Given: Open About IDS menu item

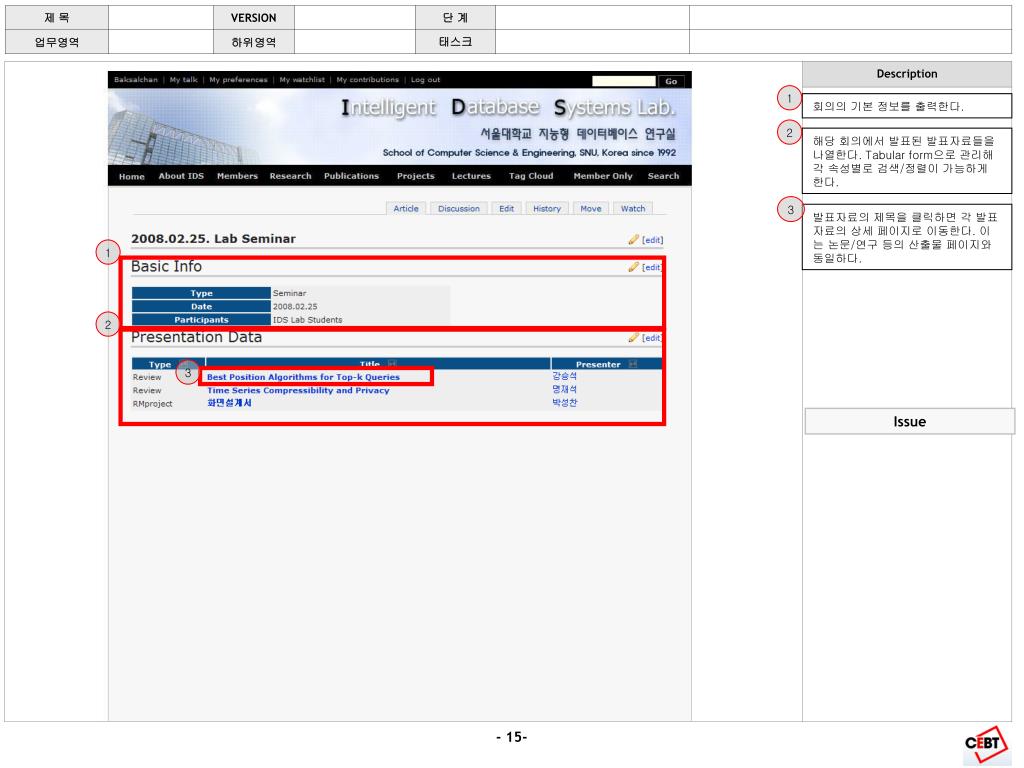Looking at the screenshot, I should pyautogui.click(x=181, y=176).
